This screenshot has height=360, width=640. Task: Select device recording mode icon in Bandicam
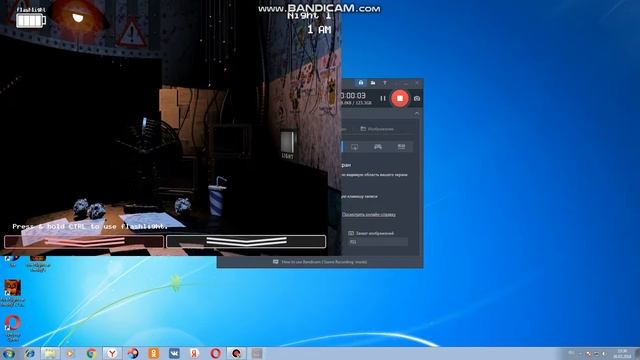tap(401, 147)
